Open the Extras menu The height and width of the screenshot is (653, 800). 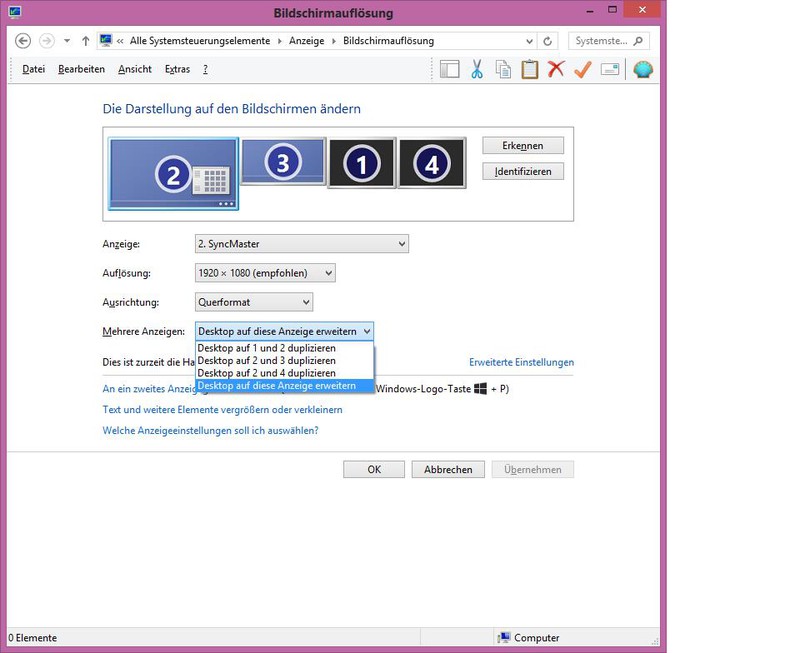pyautogui.click(x=177, y=69)
